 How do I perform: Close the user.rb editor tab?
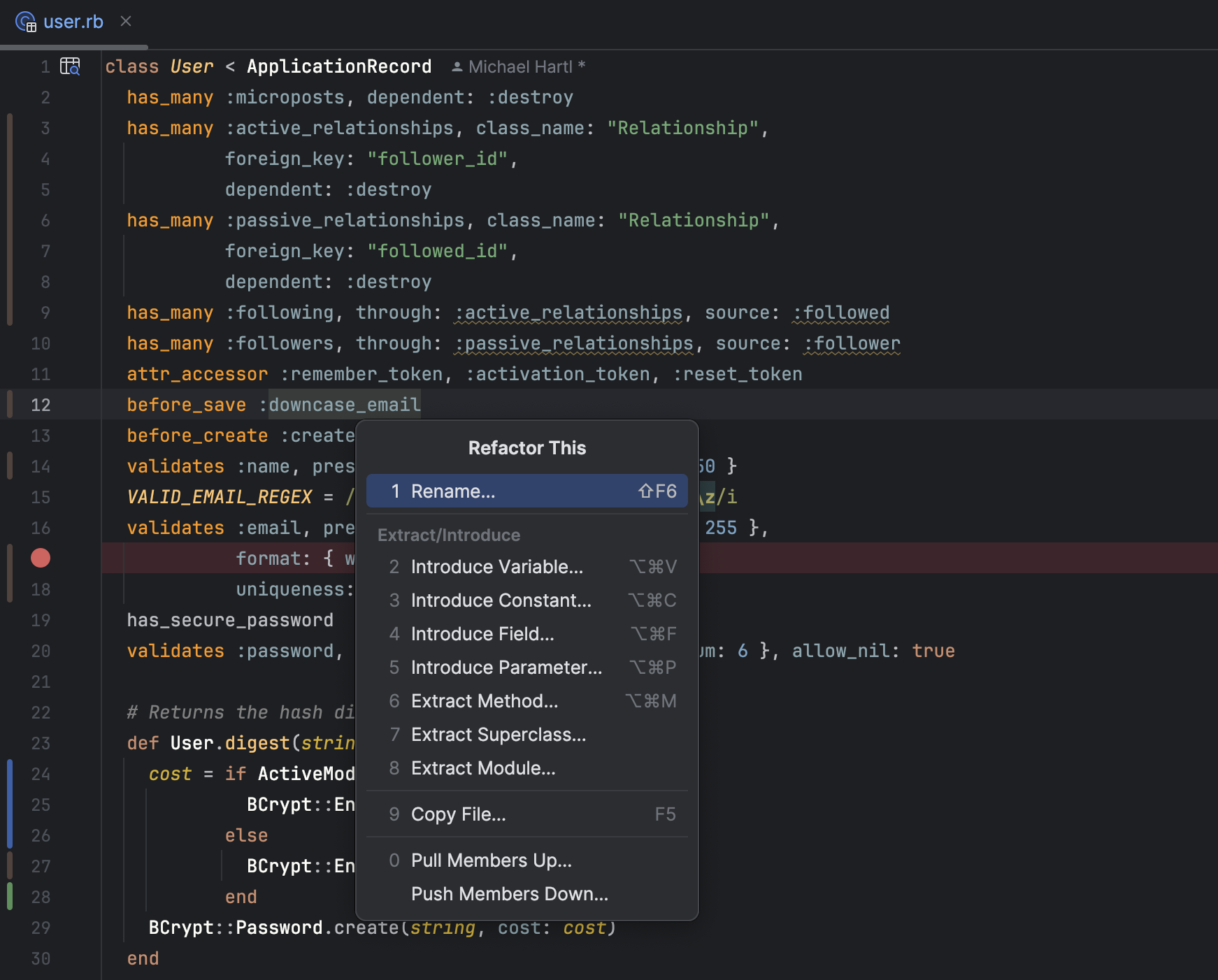125,21
